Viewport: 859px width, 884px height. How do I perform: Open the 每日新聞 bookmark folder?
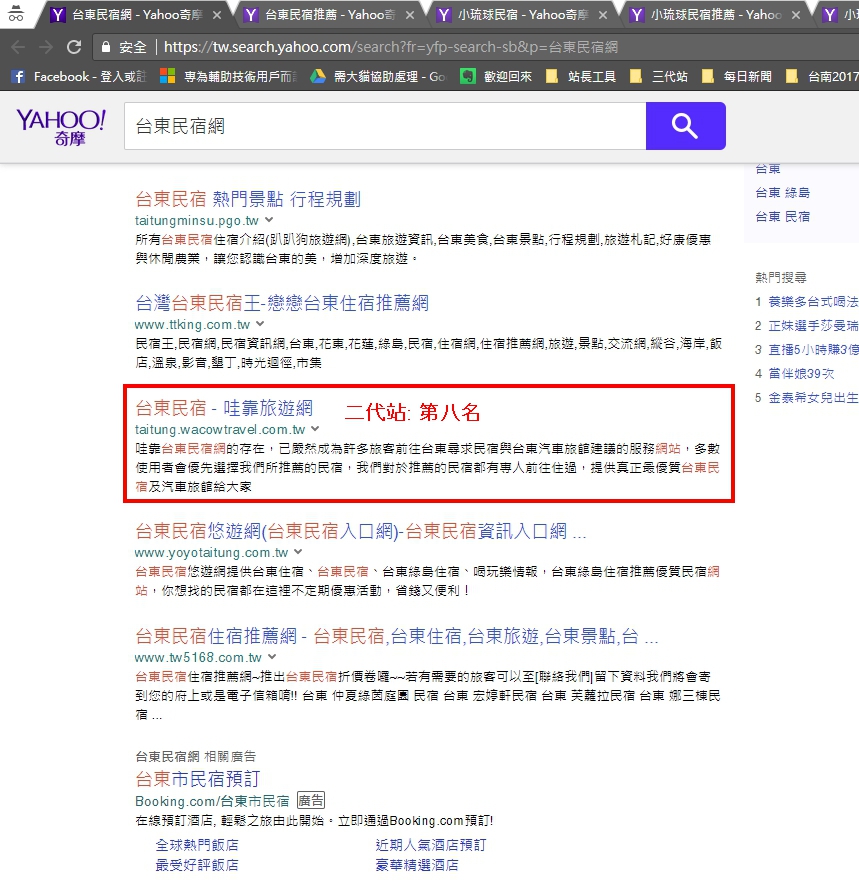coord(737,77)
